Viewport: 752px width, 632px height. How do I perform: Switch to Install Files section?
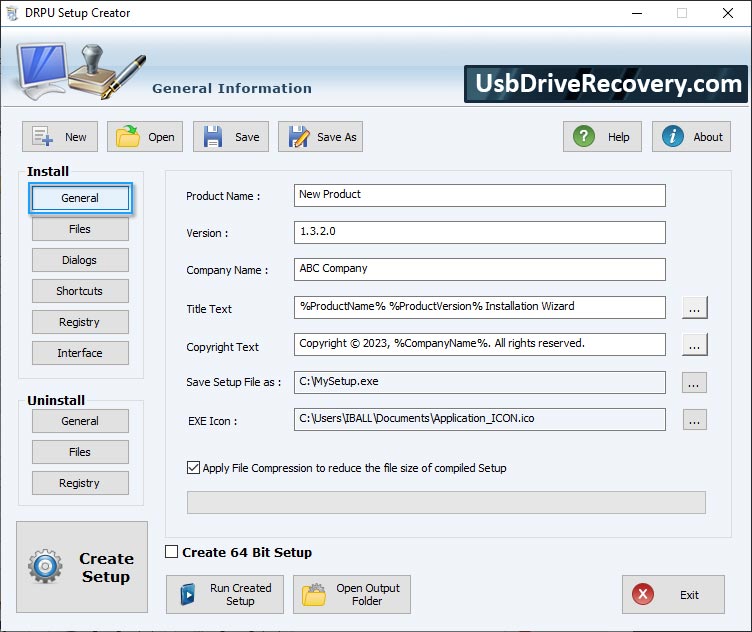(80, 229)
